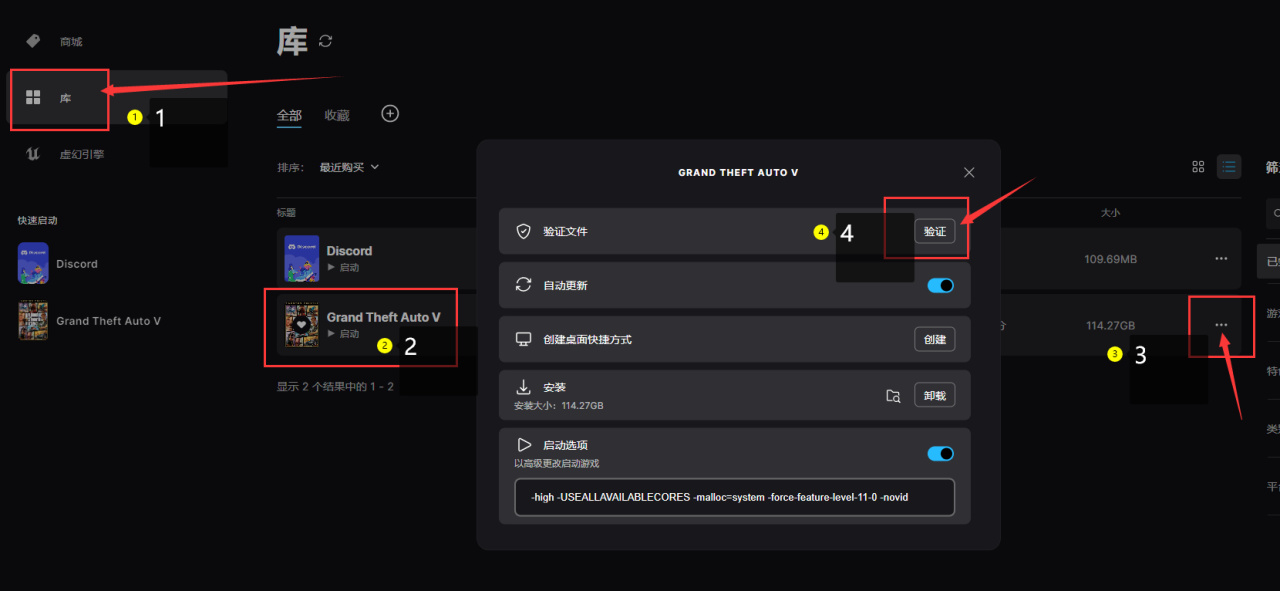Toggle the 自动更新 auto-update switch

tap(941, 285)
